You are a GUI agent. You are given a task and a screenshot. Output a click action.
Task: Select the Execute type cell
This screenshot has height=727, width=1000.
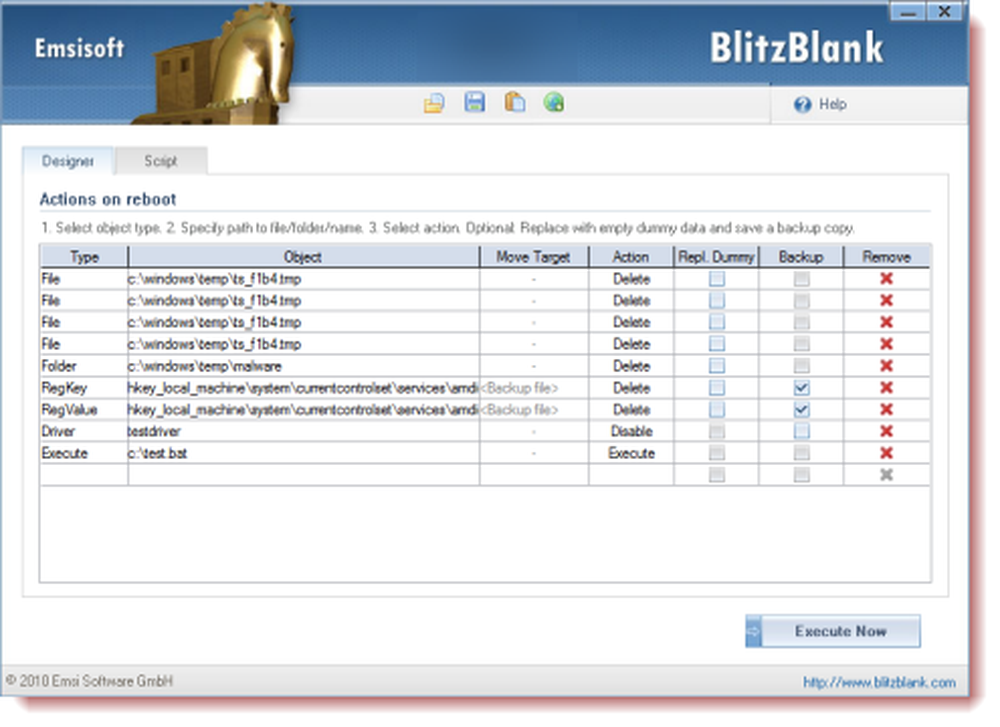[84, 453]
